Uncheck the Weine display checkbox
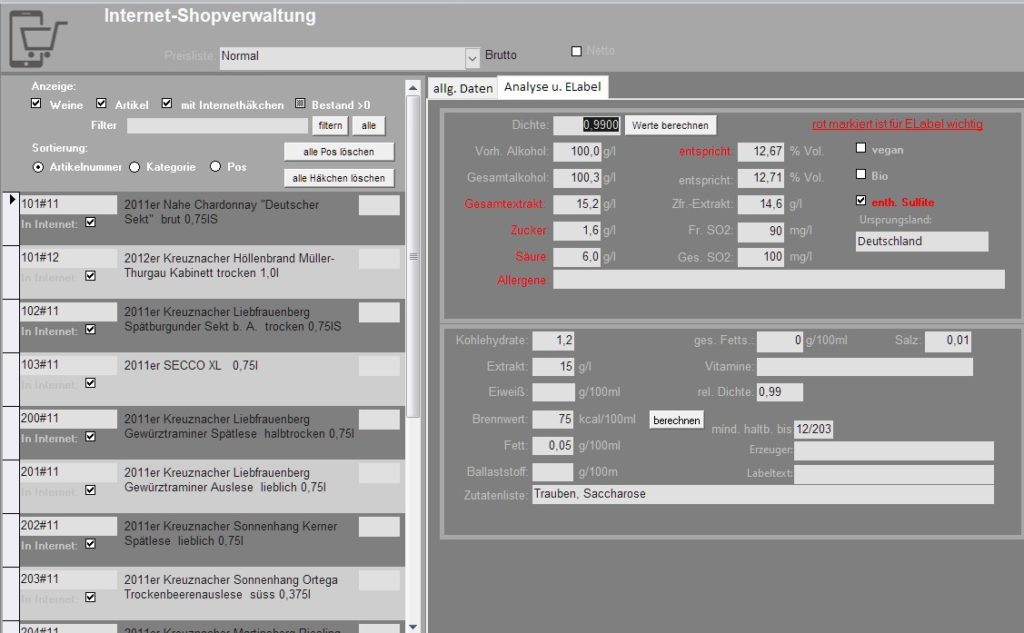 pyautogui.click(x=37, y=104)
